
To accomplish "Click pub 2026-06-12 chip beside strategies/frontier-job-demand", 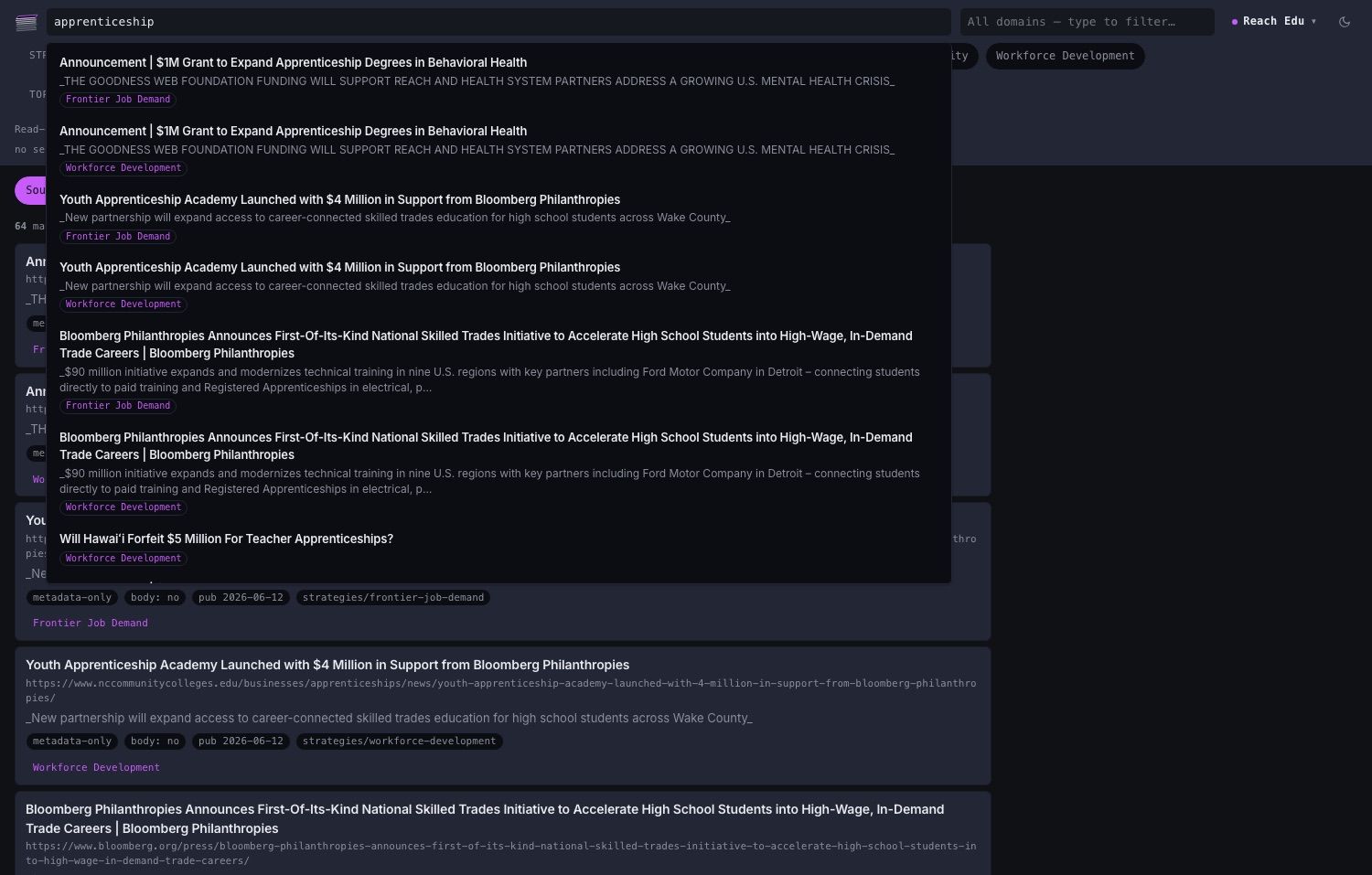I will (241, 598).
